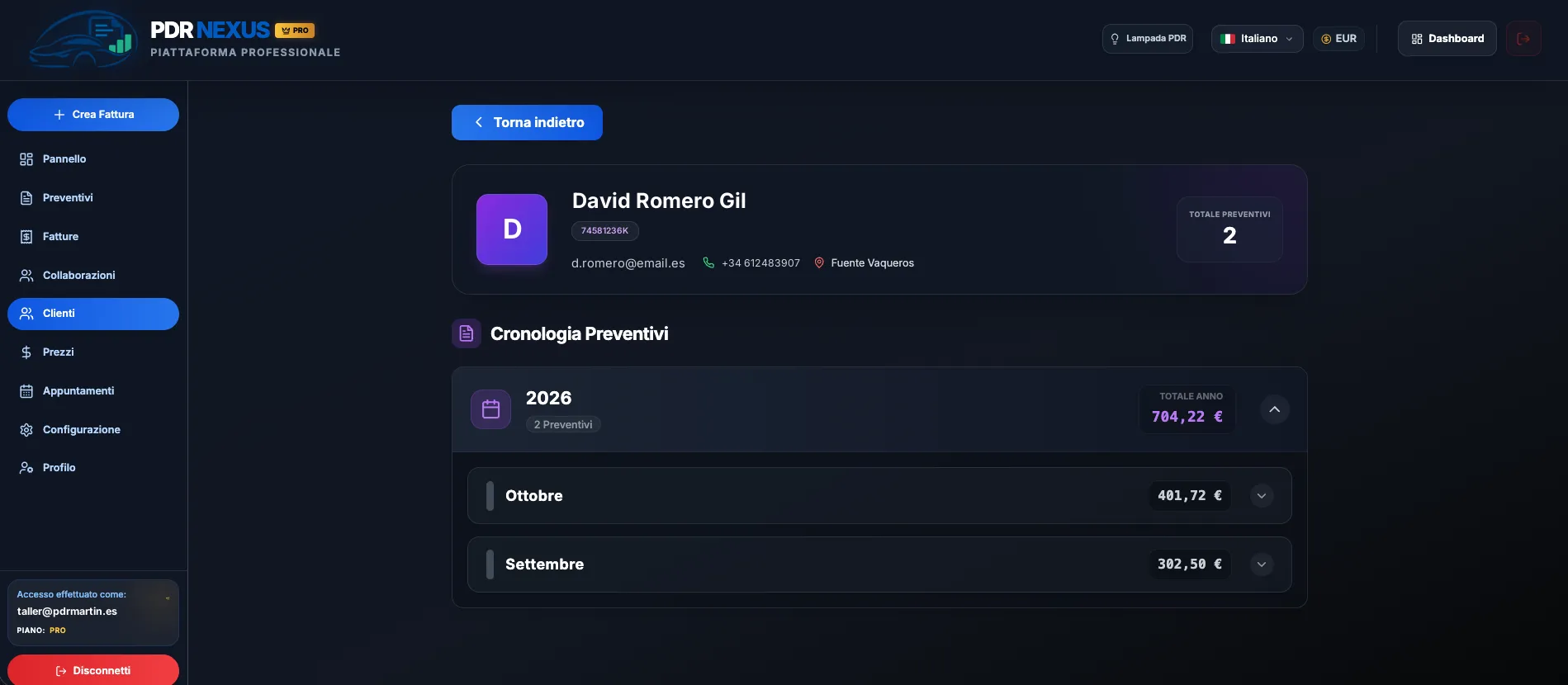Click the Crea Fattura button

[93, 115]
